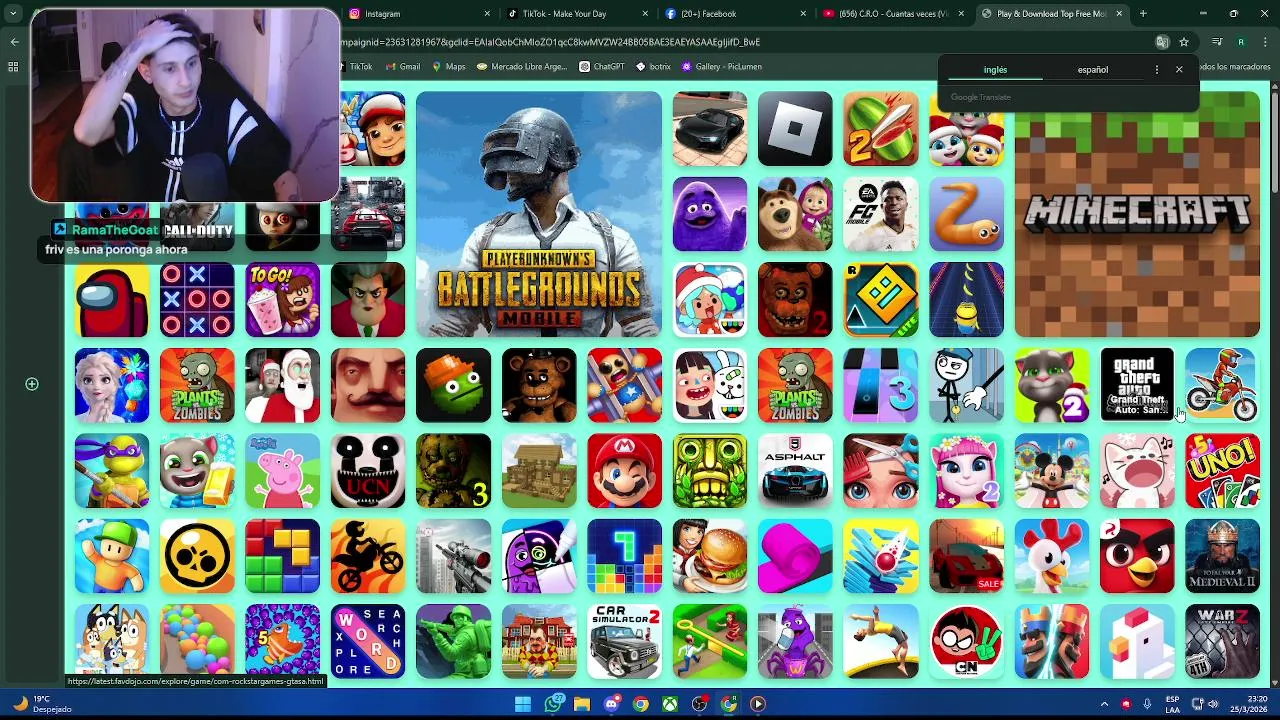Open the Mario game tile
Screen dimensions: 1280x720
point(624,471)
